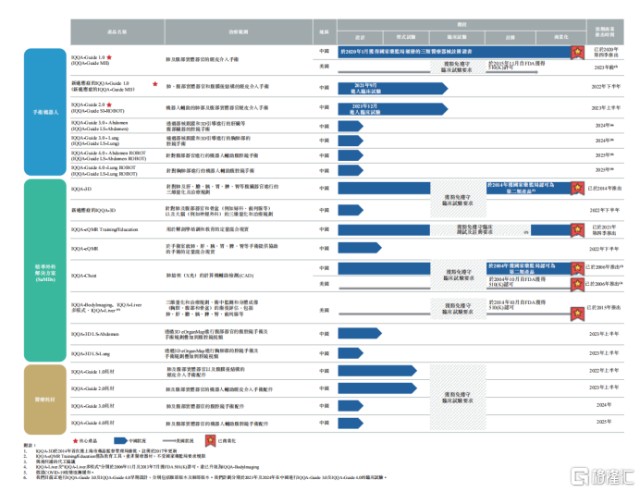Click the red star beside IQQA-Guide 1.0
Image resolution: width=640 pixels, height=492 pixels.
(x=109, y=57)
